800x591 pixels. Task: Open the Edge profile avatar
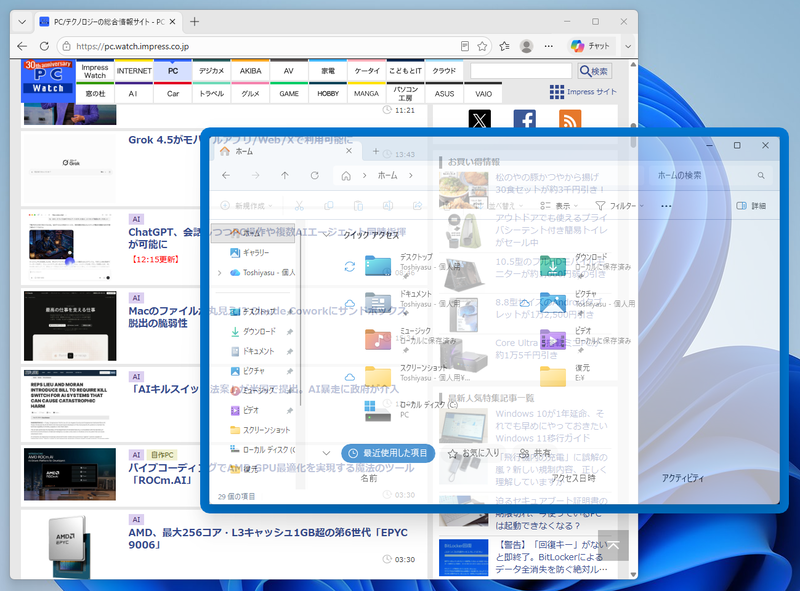click(527, 46)
